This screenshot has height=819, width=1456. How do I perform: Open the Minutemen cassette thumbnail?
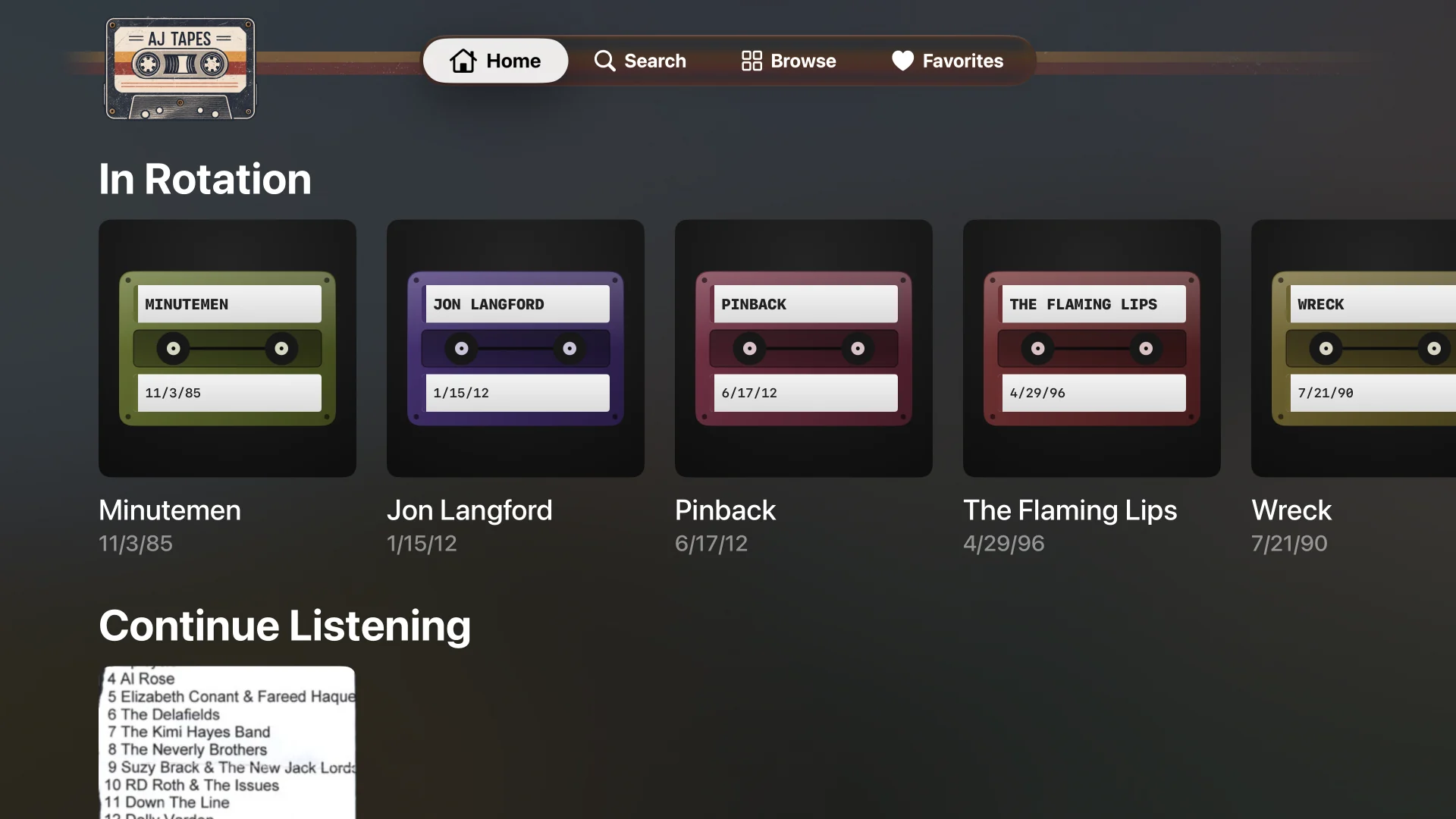point(227,348)
